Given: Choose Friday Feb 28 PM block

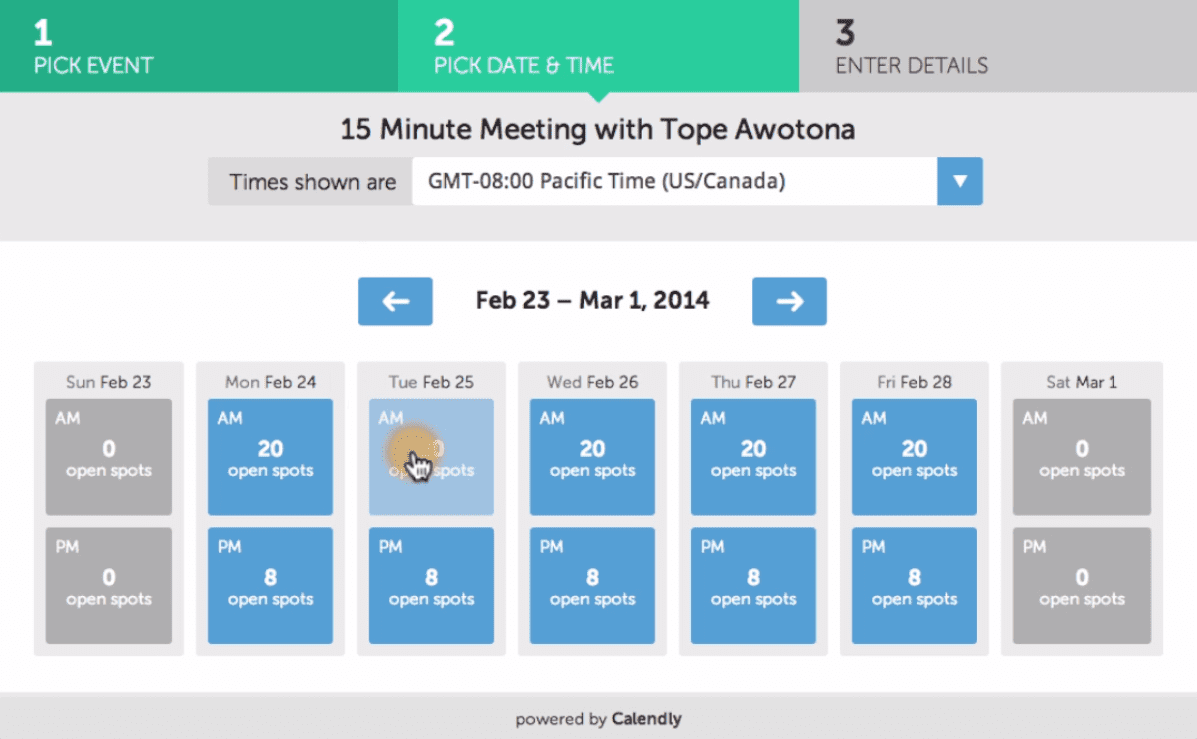Looking at the screenshot, I should click(915, 586).
